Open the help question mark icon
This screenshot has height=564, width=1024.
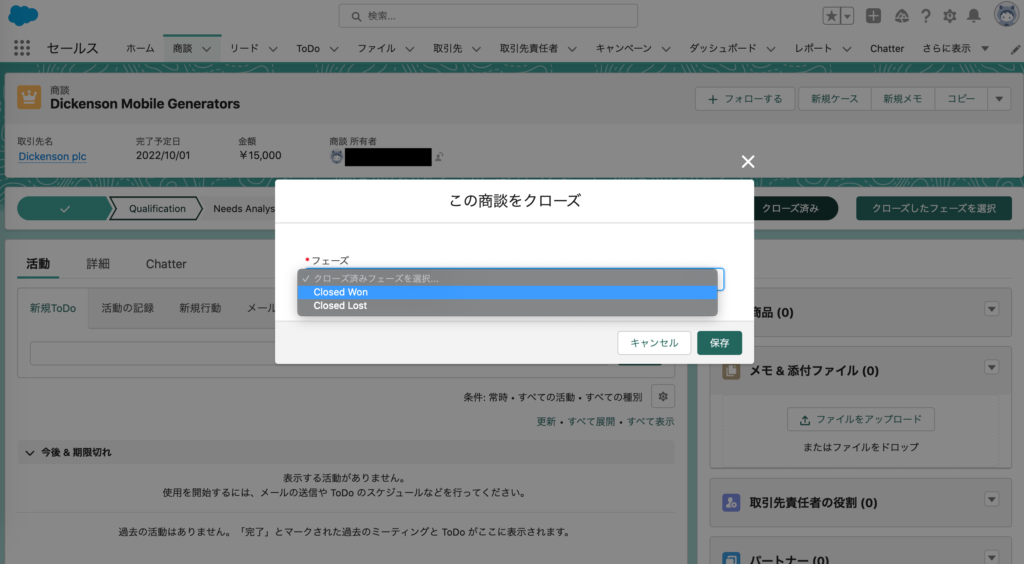(x=926, y=16)
